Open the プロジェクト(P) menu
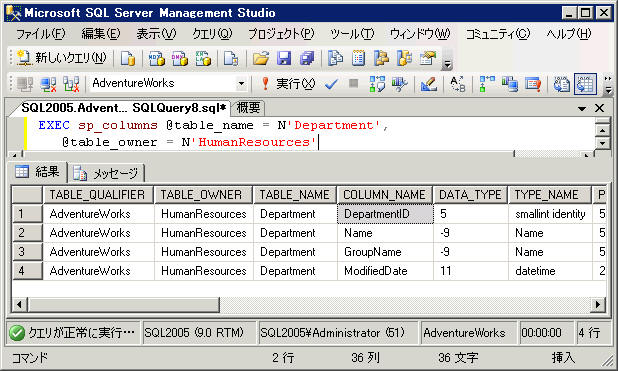The width and height of the screenshot is (618, 371). coord(281,34)
